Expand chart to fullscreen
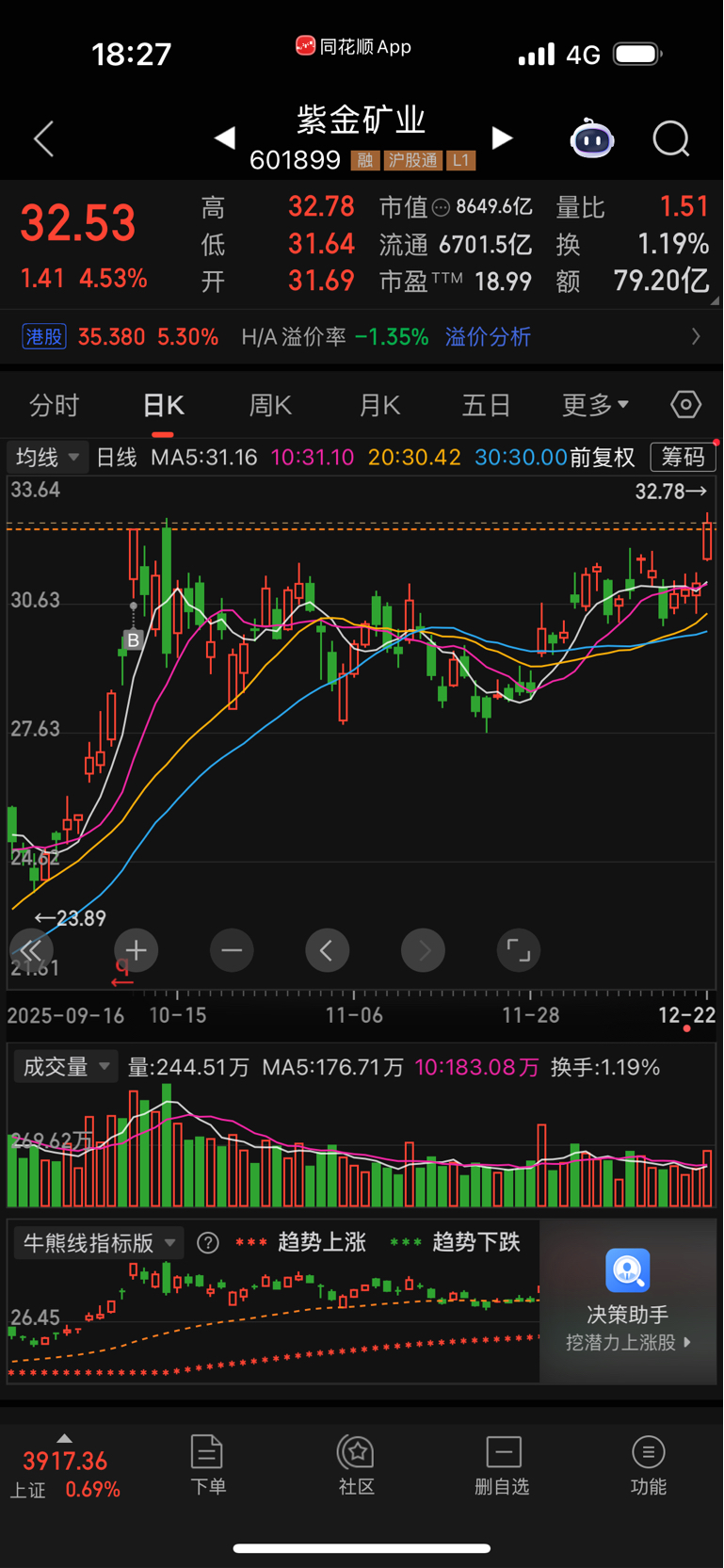Screen dimensions: 724x1568 [x=519, y=950]
